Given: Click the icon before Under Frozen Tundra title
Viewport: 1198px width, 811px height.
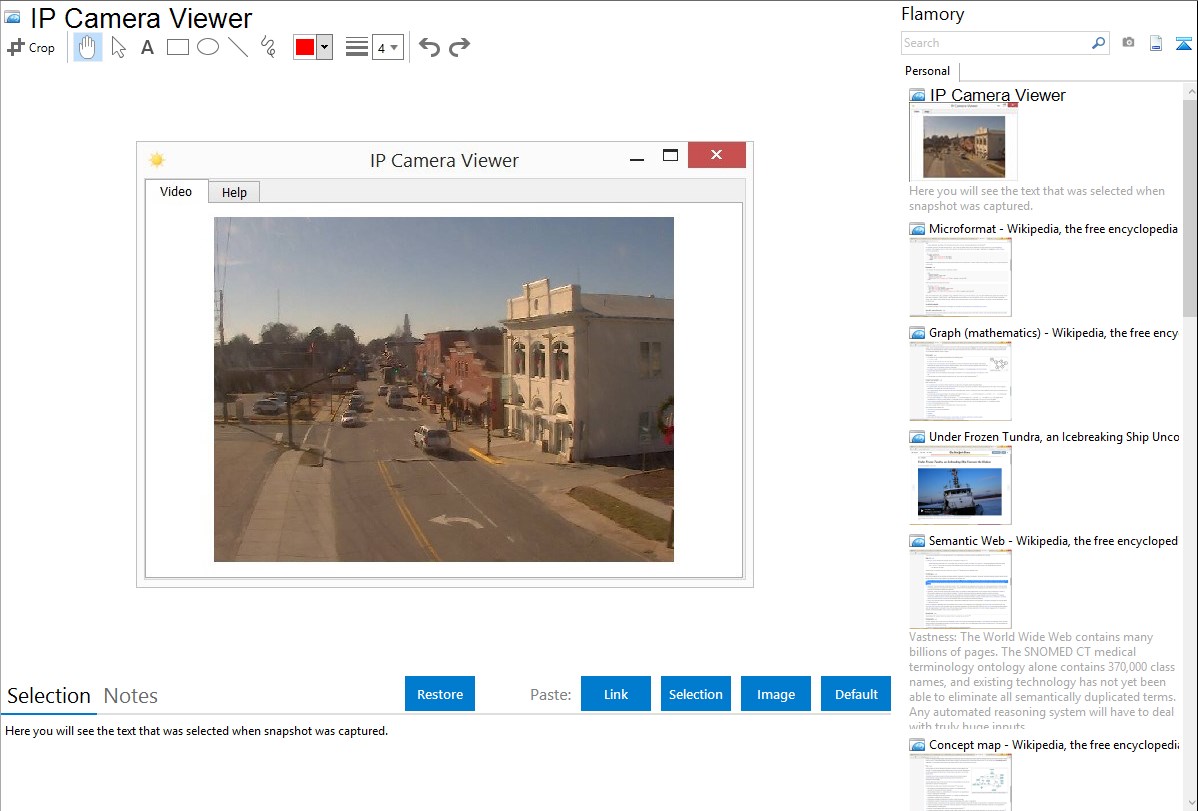Looking at the screenshot, I should tap(917, 437).
